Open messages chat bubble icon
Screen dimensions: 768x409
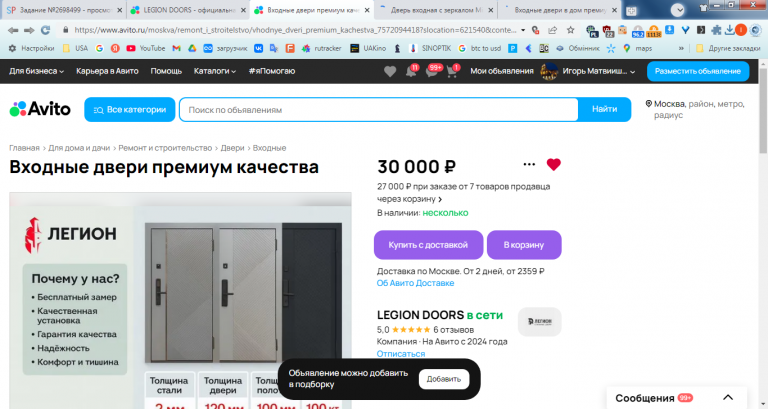(x=432, y=72)
